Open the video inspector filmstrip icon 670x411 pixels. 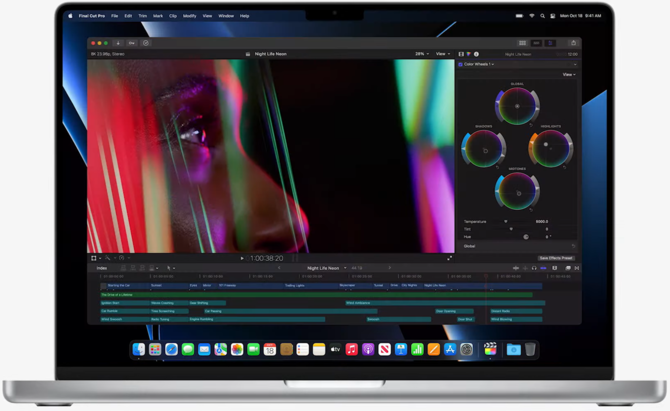point(461,54)
